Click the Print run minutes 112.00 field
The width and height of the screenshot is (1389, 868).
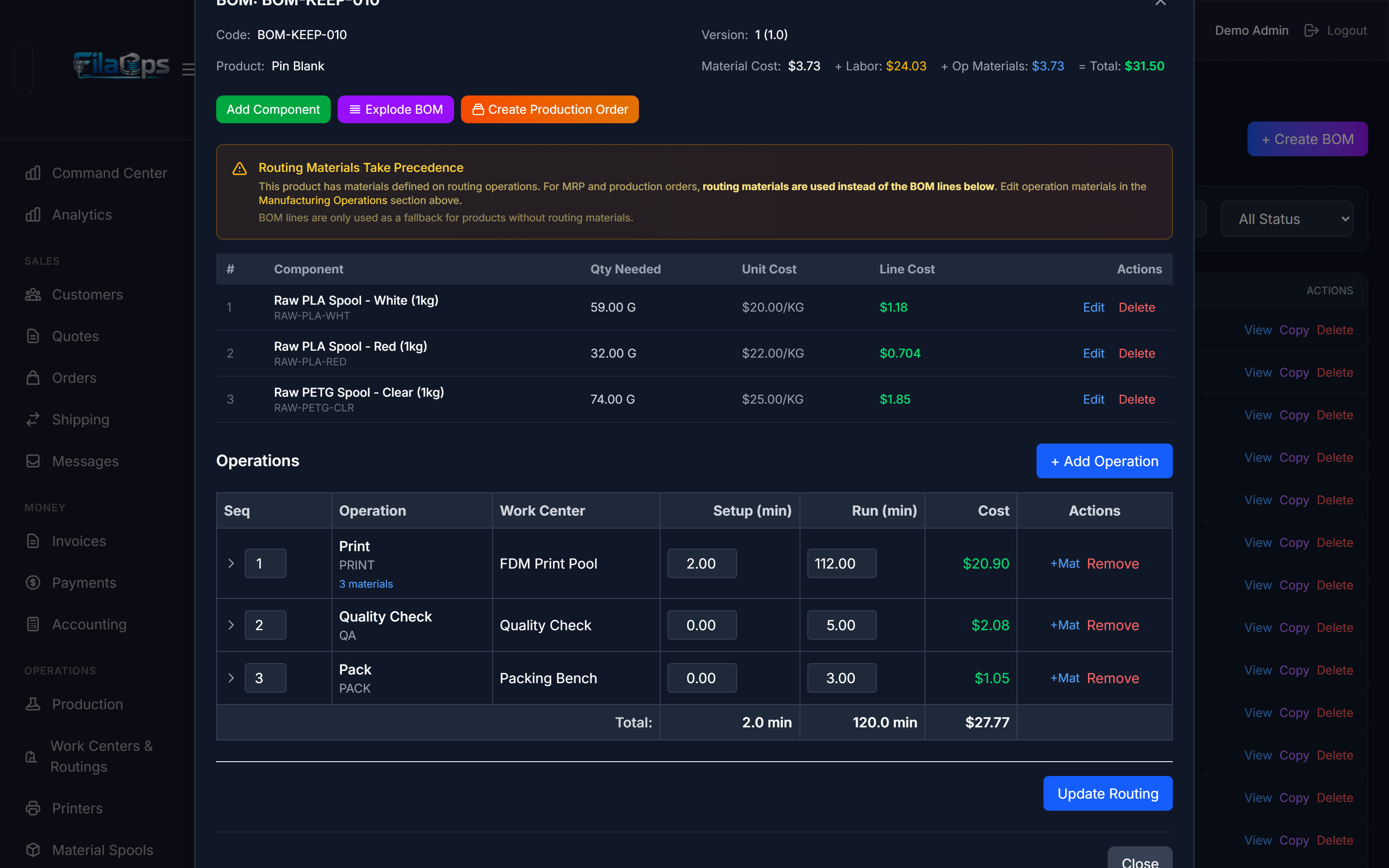click(842, 563)
